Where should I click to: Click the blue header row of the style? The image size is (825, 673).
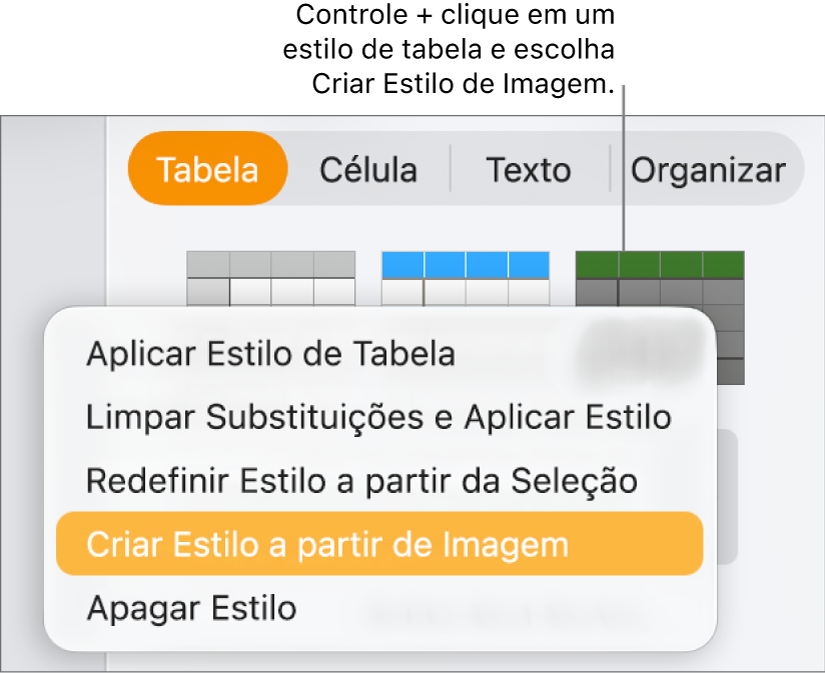coord(465,265)
